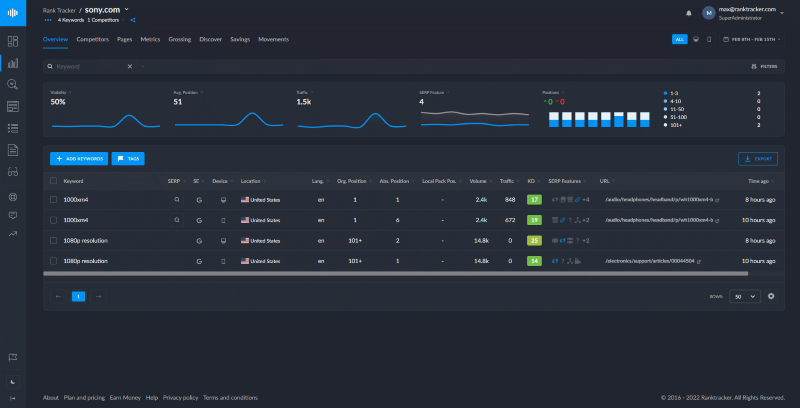Open the user account dropdown arrow

(782, 13)
